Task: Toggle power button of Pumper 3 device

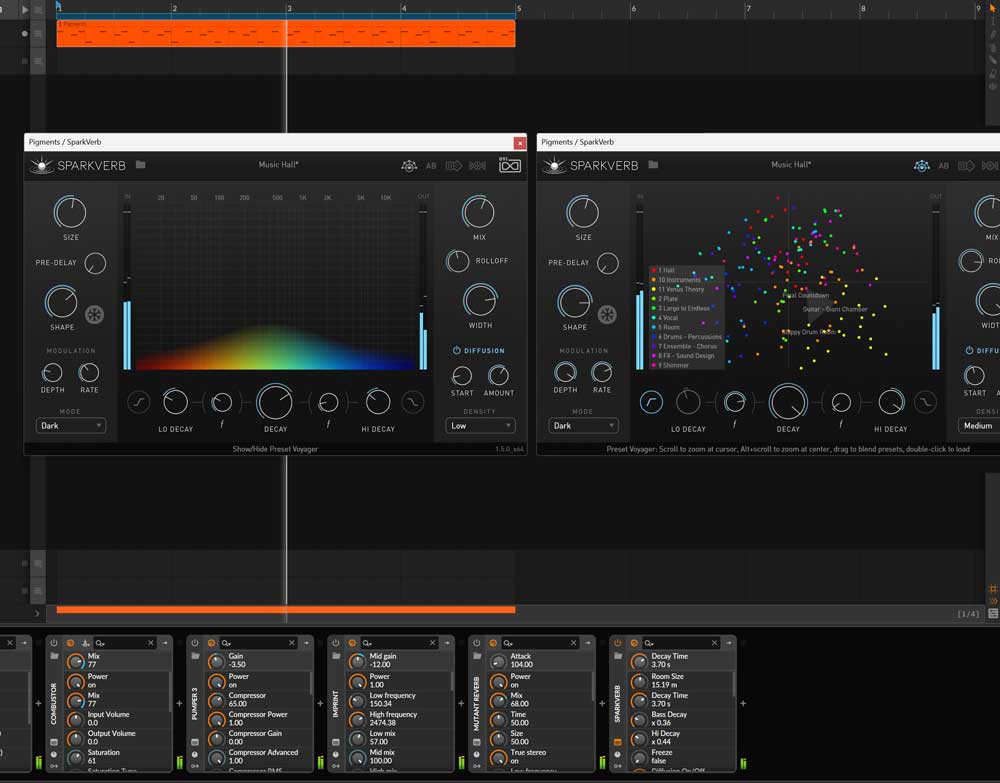Action: (195, 643)
